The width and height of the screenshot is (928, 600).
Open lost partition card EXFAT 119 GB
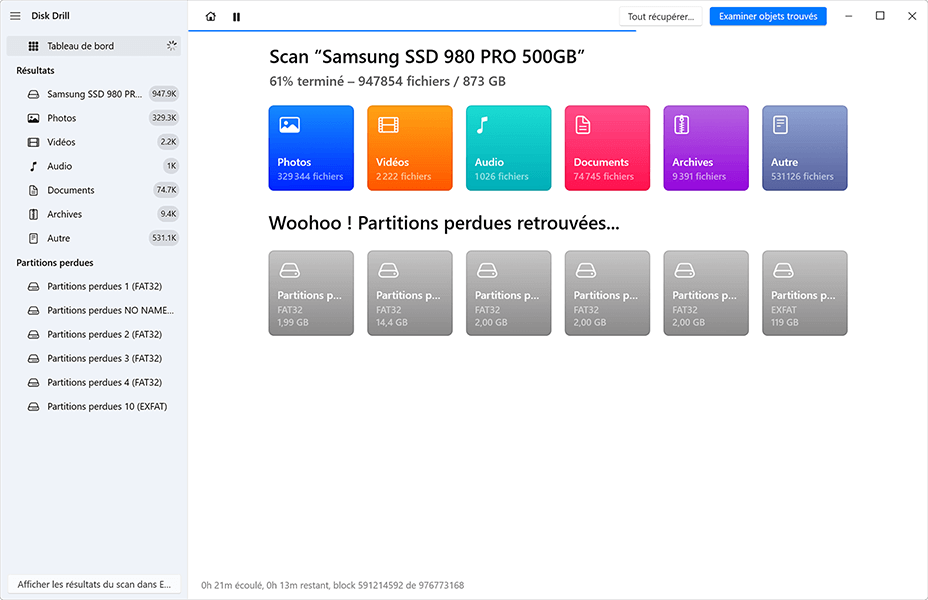(805, 293)
